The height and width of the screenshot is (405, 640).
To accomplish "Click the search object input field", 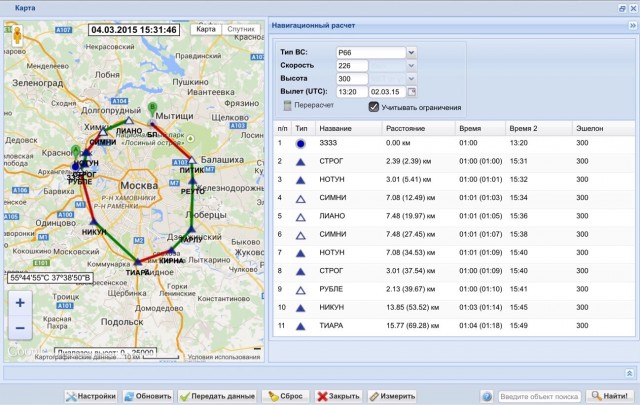I will coord(539,396).
